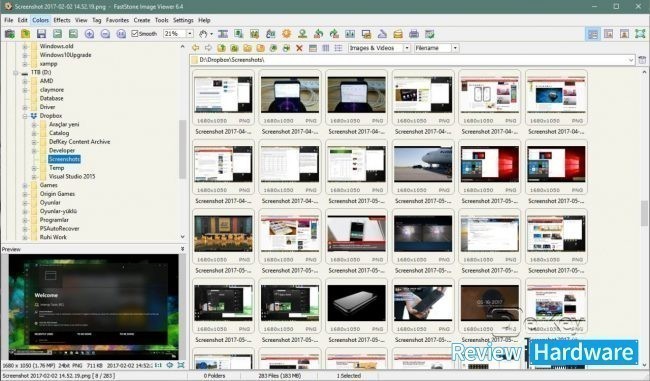This screenshot has width=650, height=381.
Task: Open the Filename sort dropdown
Action: point(455,48)
